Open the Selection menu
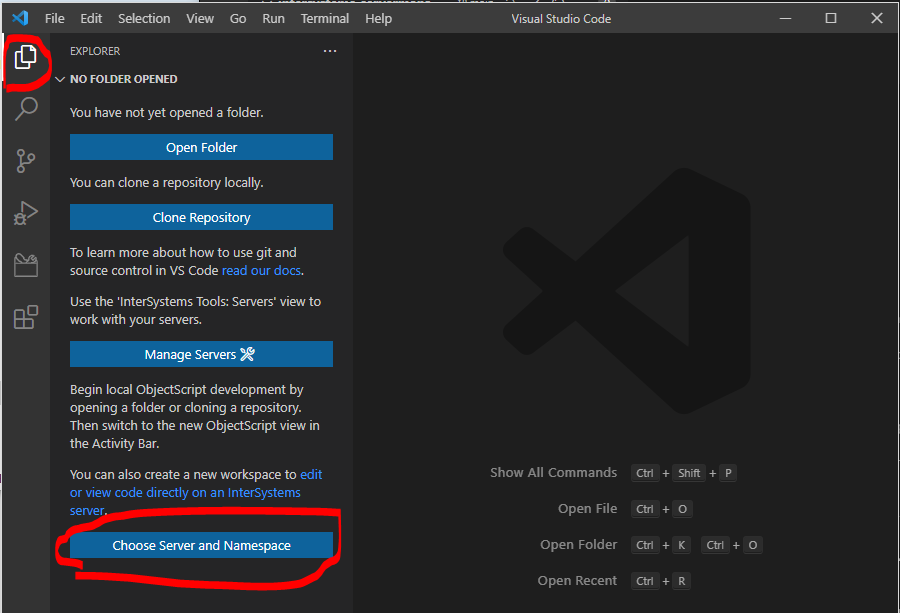 click(144, 18)
